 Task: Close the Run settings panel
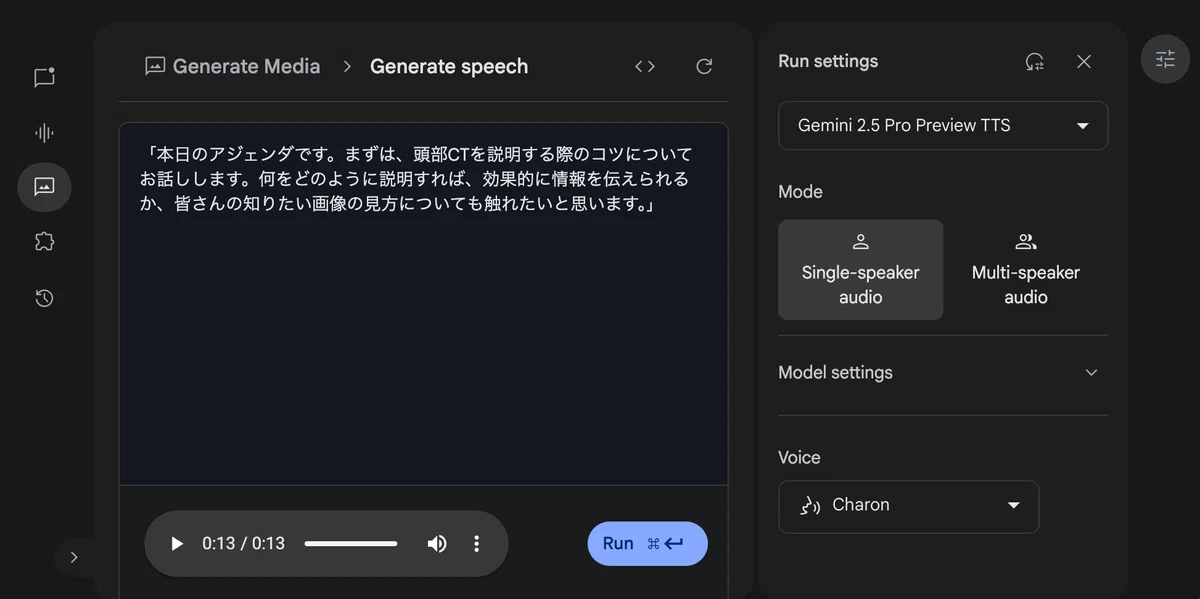(1084, 62)
